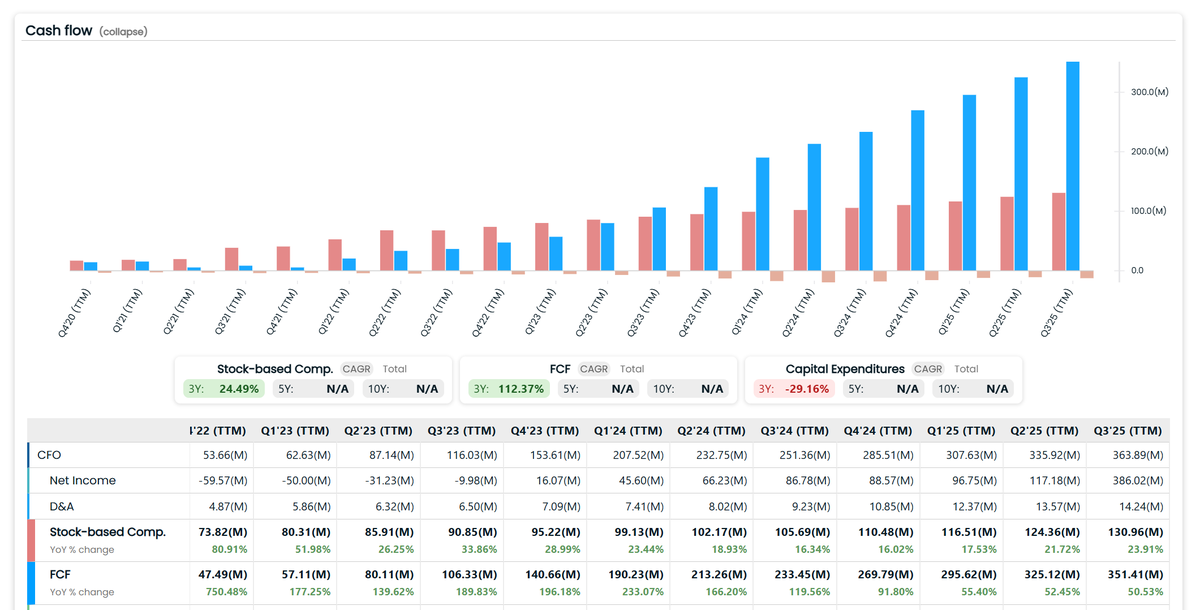The height and width of the screenshot is (610, 1200).
Task: Select the Stock-based Comp. table row label
Action: point(108,532)
